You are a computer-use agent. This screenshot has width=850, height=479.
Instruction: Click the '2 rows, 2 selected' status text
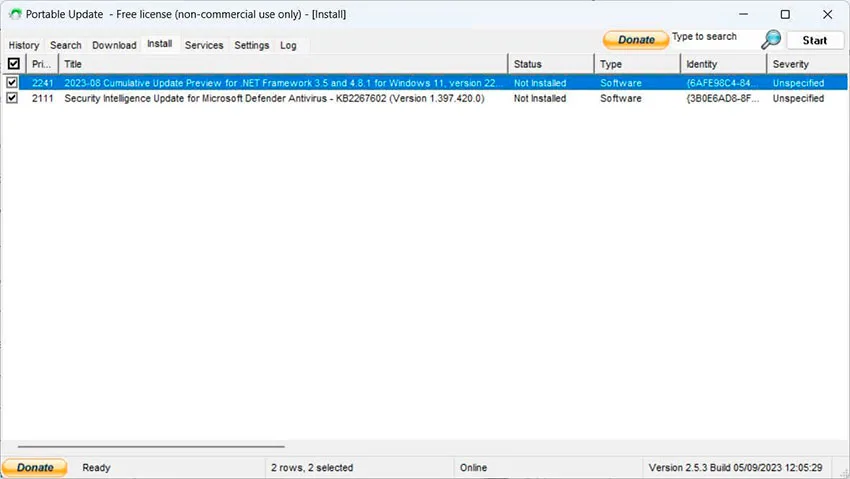click(x=312, y=468)
